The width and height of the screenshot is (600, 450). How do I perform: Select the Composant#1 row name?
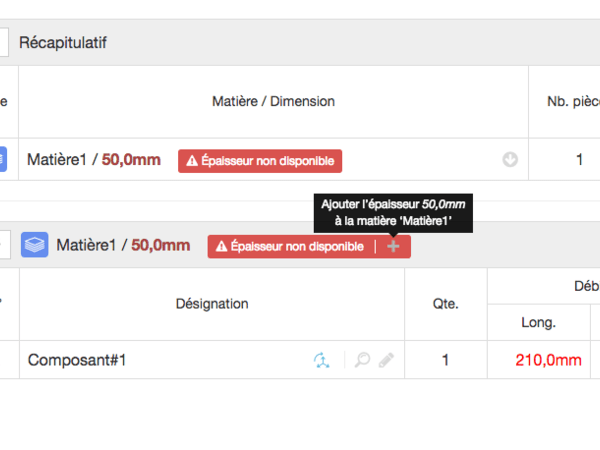(x=77, y=360)
